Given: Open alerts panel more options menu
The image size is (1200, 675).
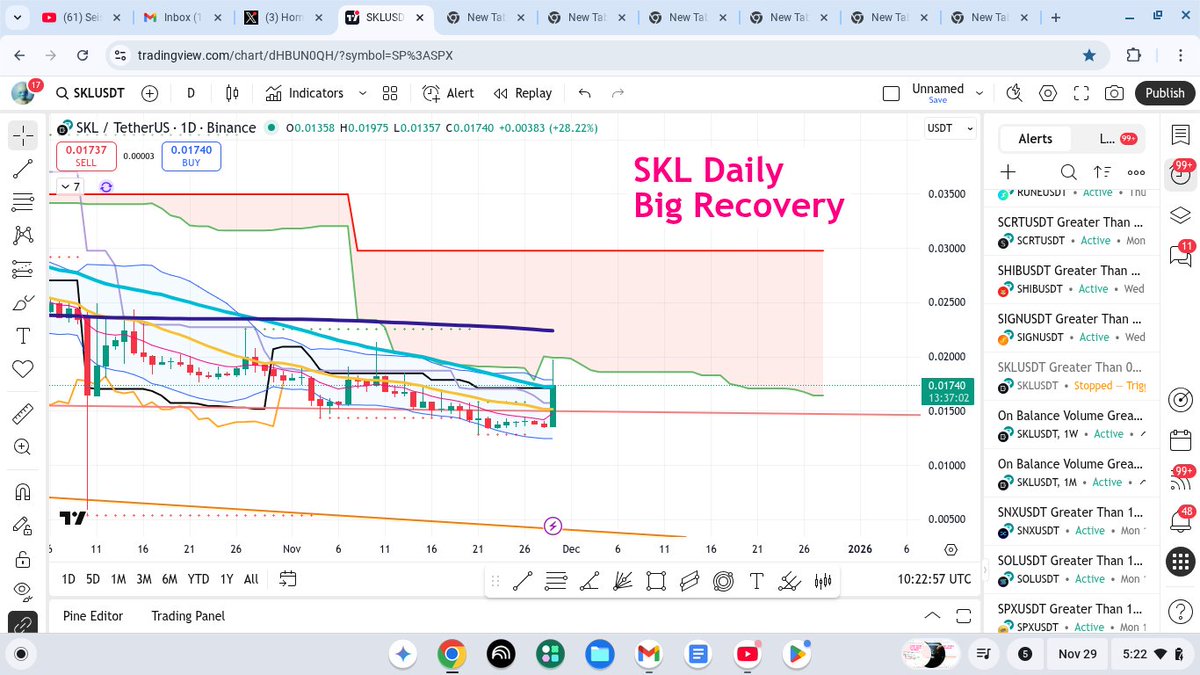Looking at the screenshot, I should pos(1136,172).
